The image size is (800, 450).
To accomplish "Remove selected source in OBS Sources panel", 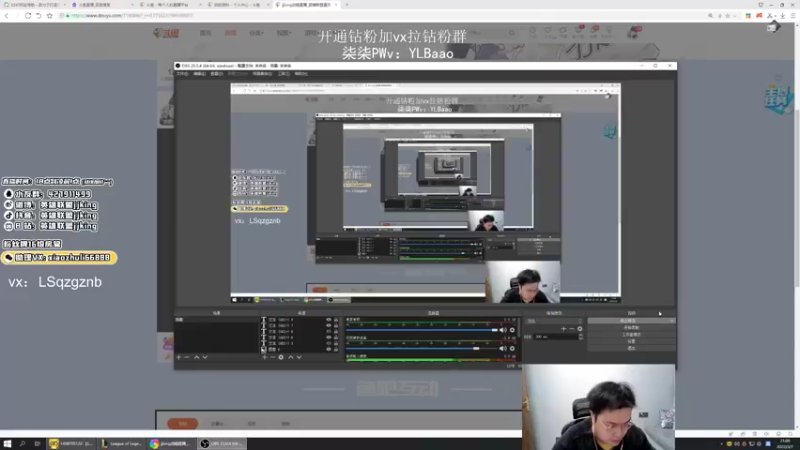I will (272, 357).
